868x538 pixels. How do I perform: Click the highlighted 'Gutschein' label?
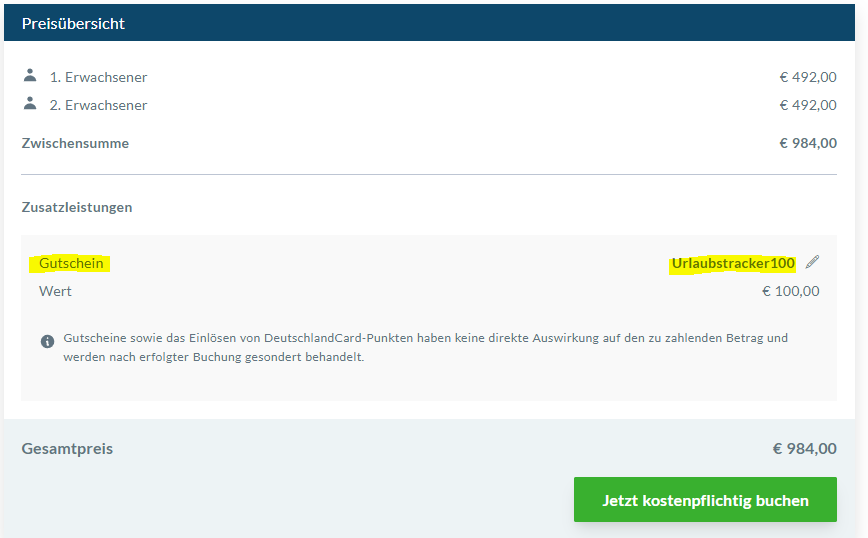coord(71,263)
